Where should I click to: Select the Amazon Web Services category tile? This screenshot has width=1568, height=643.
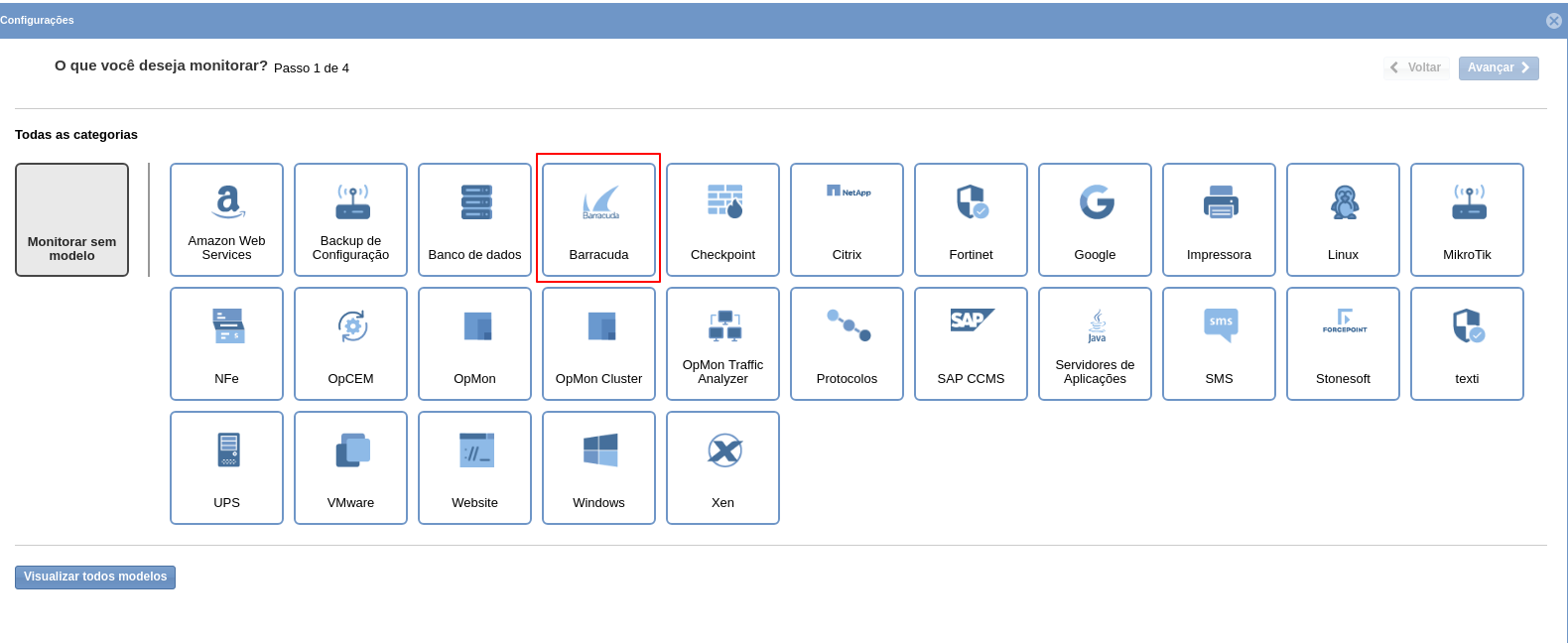coord(226,219)
